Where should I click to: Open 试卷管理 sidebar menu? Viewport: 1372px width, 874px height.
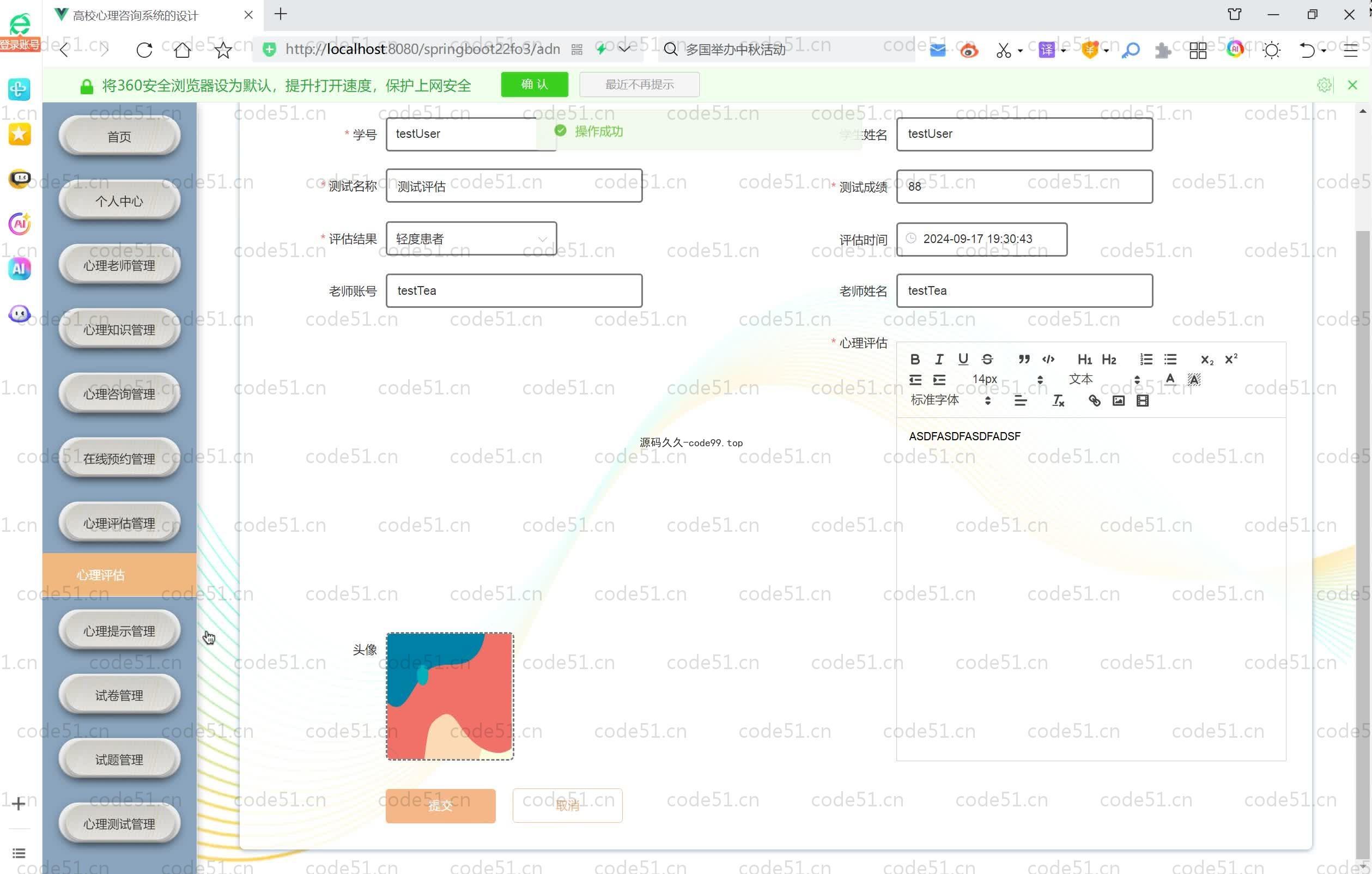pos(119,695)
